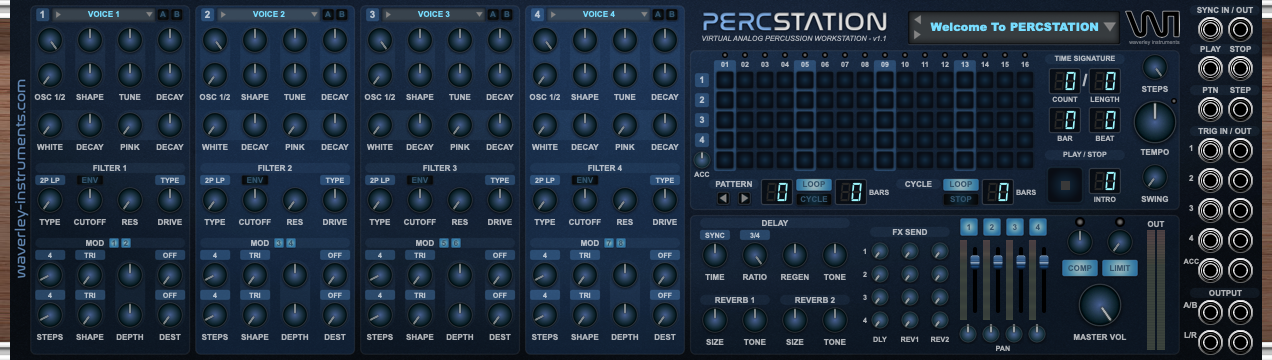Click the STOP jack on the patch panel
1272x360 pixels.
click(1239, 68)
